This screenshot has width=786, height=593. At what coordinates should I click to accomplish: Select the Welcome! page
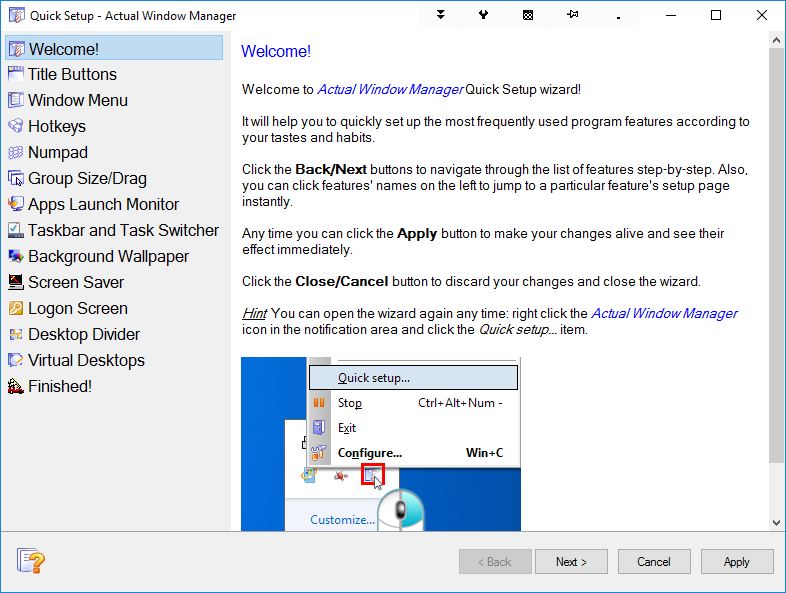pos(114,49)
